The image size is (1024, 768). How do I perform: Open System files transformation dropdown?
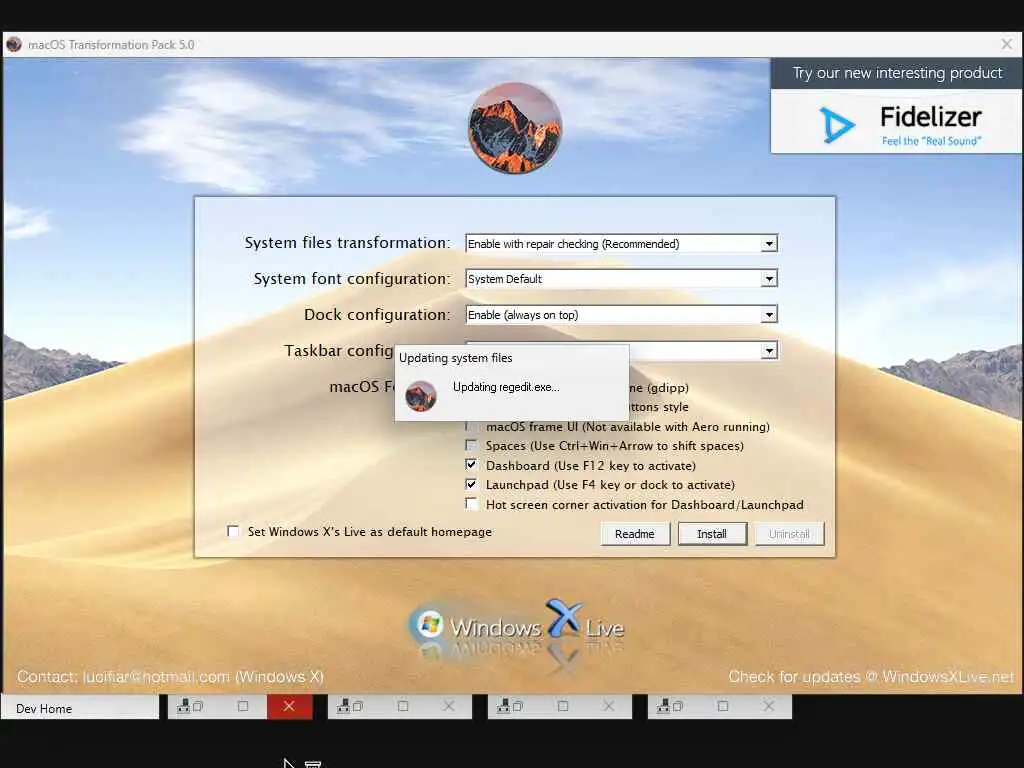769,244
